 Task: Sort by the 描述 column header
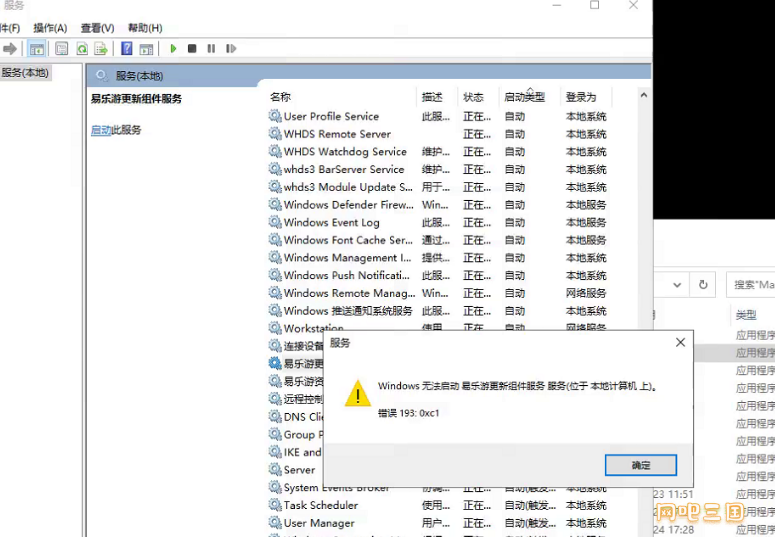click(x=432, y=97)
